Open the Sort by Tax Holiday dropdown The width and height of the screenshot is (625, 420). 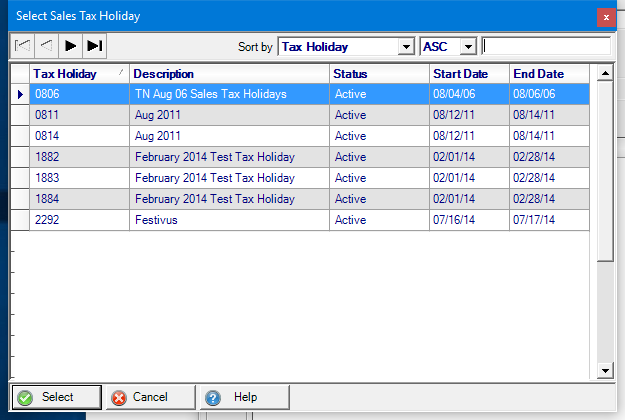pyautogui.click(x=405, y=47)
